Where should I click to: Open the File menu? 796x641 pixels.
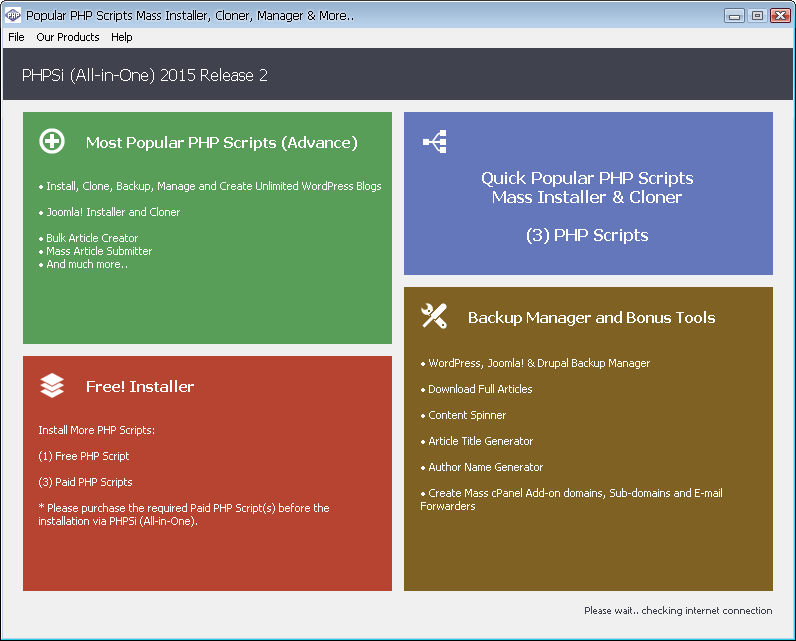click(x=16, y=37)
